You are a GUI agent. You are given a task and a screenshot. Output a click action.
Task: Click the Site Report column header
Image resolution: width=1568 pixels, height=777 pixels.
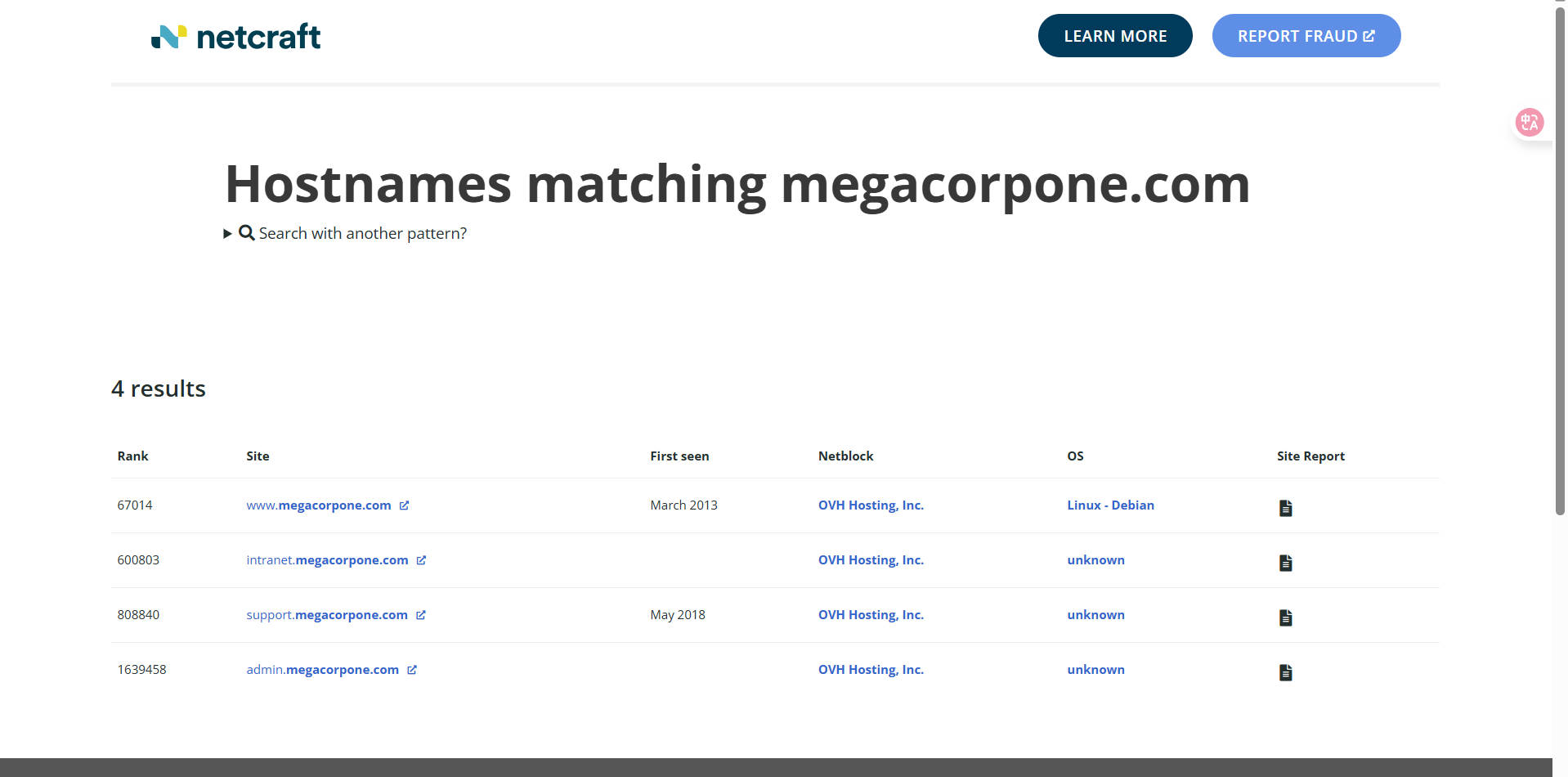[1310, 456]
